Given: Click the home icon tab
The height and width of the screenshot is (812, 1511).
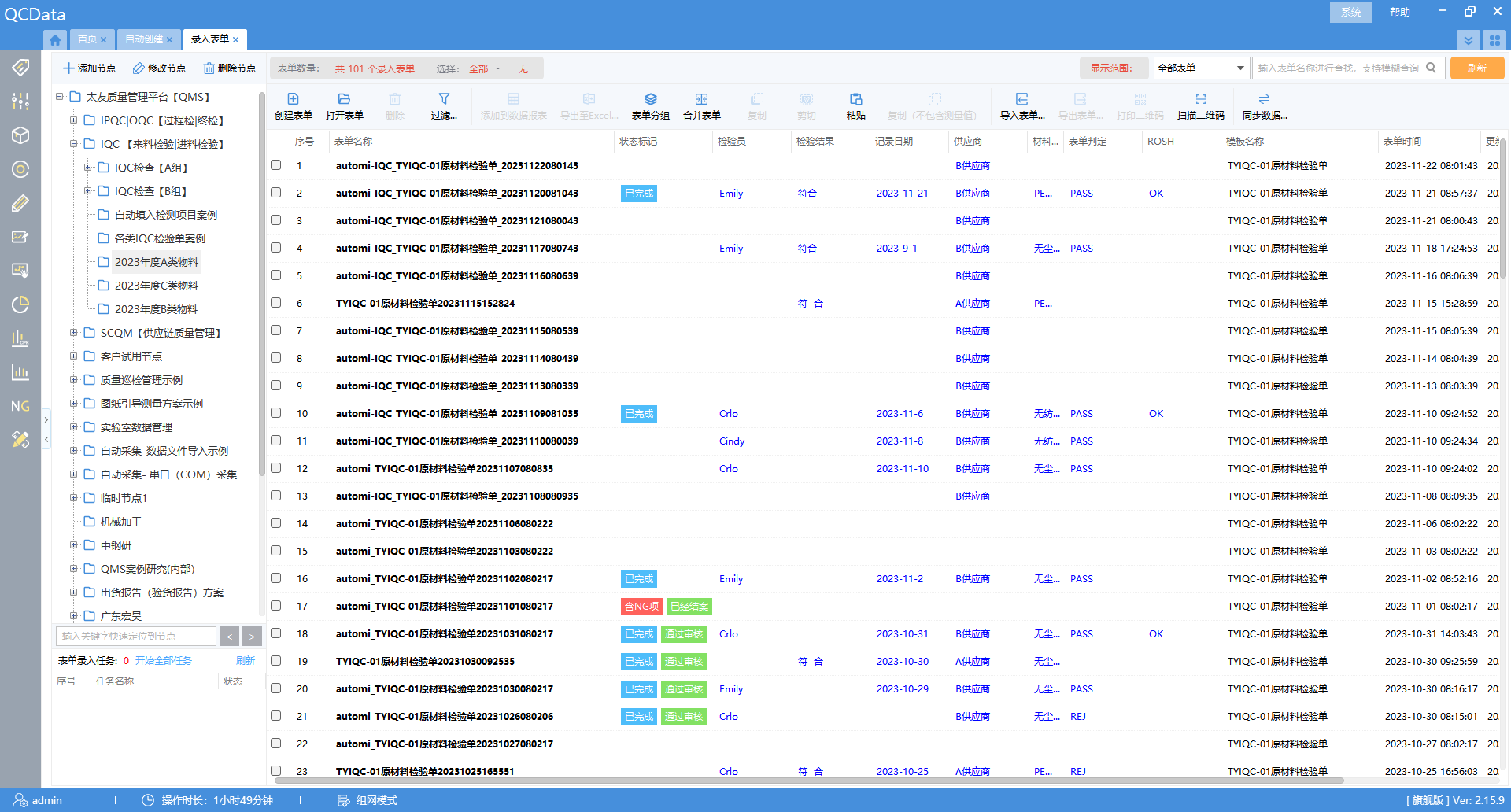Looking at the screenshot, I should [55, 39].
